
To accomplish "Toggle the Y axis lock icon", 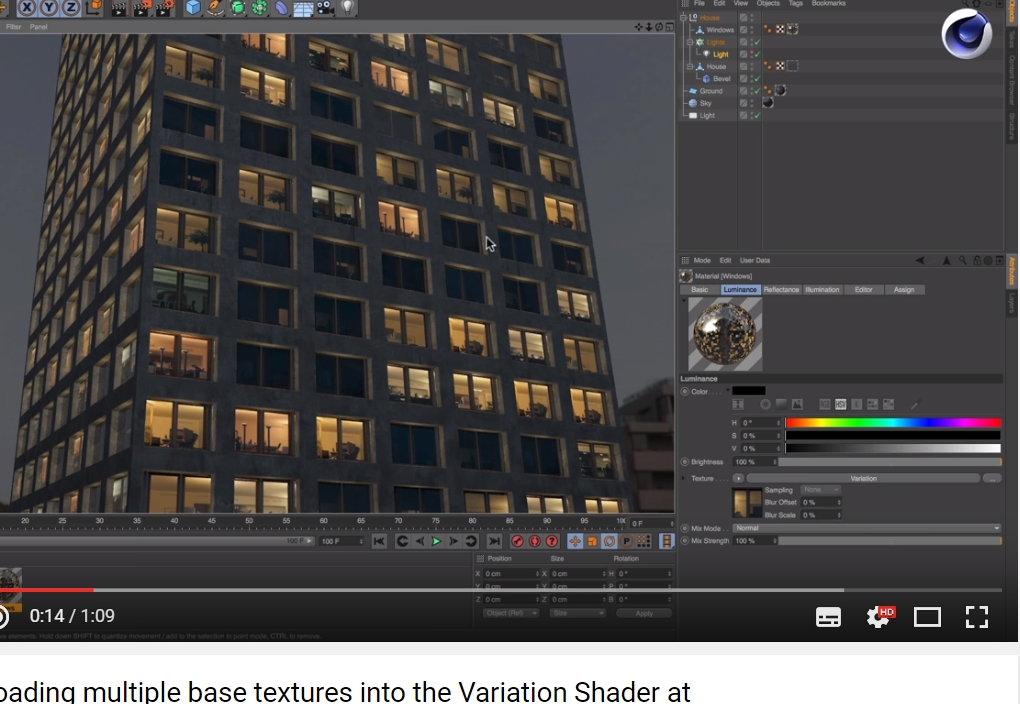I will [x=49, y=8].
